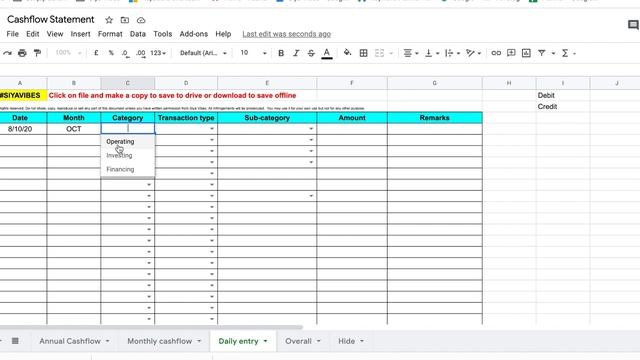Click the print icon

coord(22,53)
